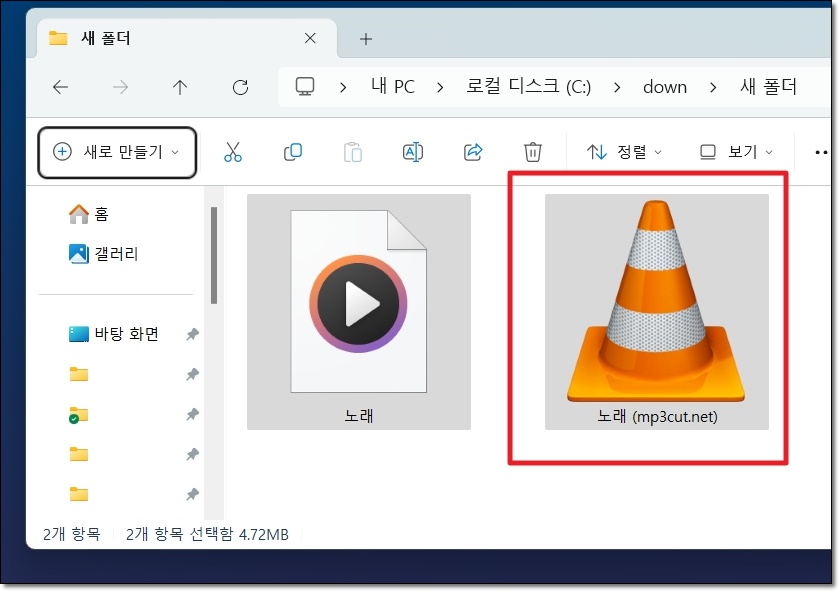Image resolution: width=840 pixels, height=592 pixels.
Task: Click the forward navigation arrow
Action: (x=121, y=87)
